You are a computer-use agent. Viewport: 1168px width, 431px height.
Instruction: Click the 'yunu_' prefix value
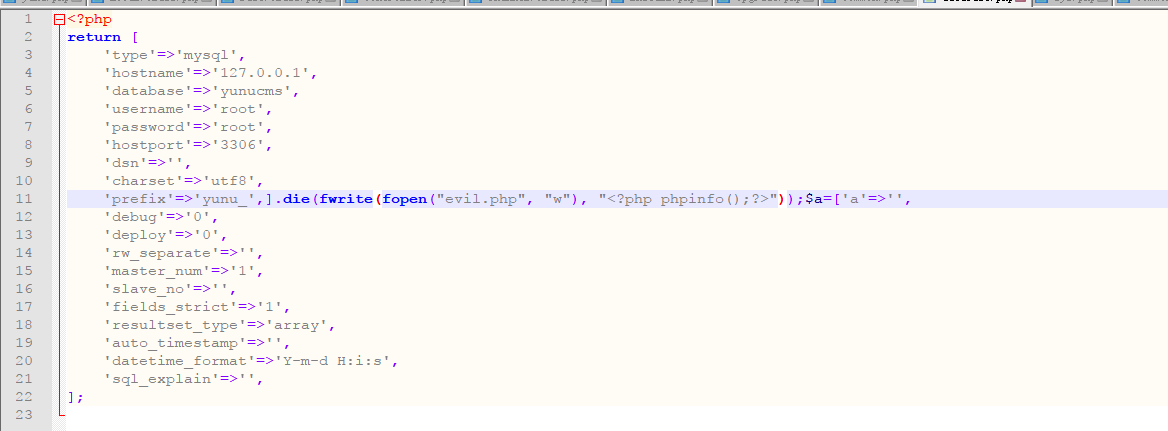[x=224, y=200]
